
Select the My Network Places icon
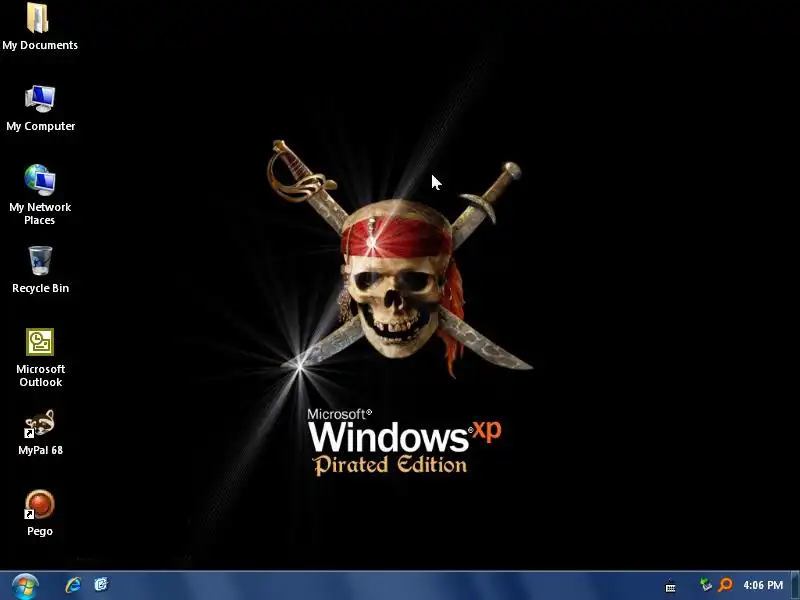point(40,180)
